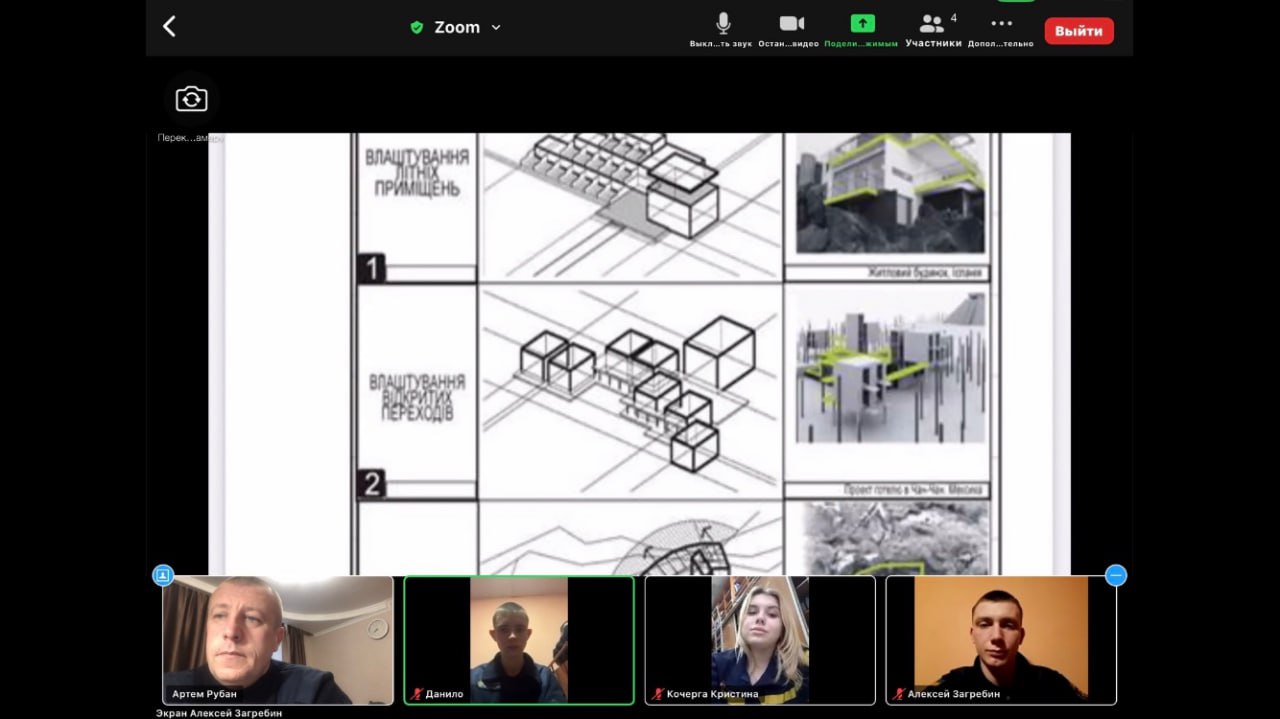Click the "ВЛАШТУВАННЯ ВІДКРИТИХ ПЕРЕХОДІВ" heading
Screen dimensions: 1280x719
(417, 397)
